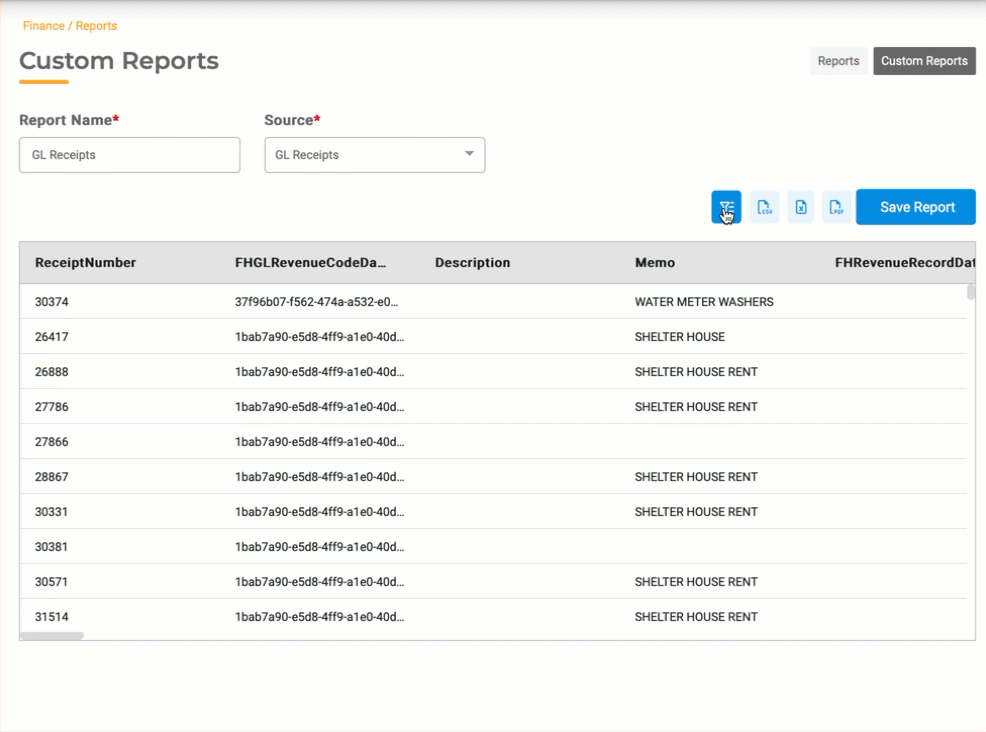Click the Report Name text field
Viewport: 986px width, 732px height.
tap(130, 155)
